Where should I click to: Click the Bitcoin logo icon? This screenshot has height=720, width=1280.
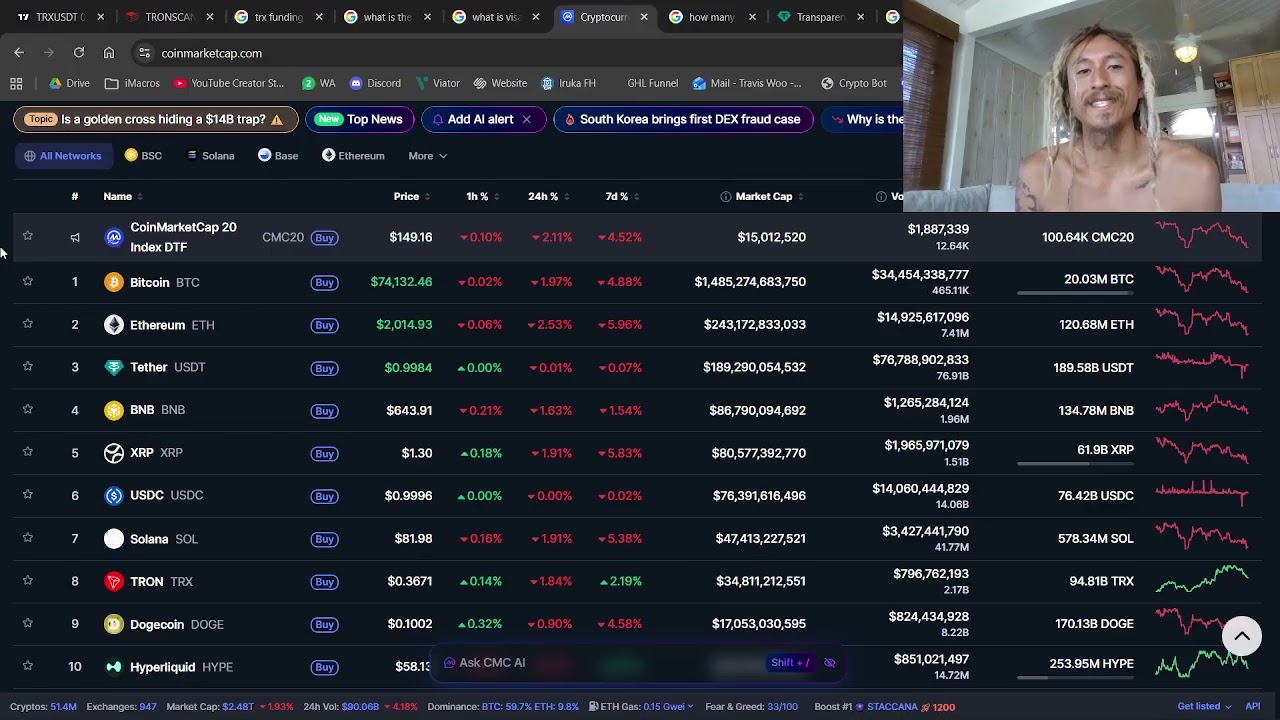click(114, 282)
